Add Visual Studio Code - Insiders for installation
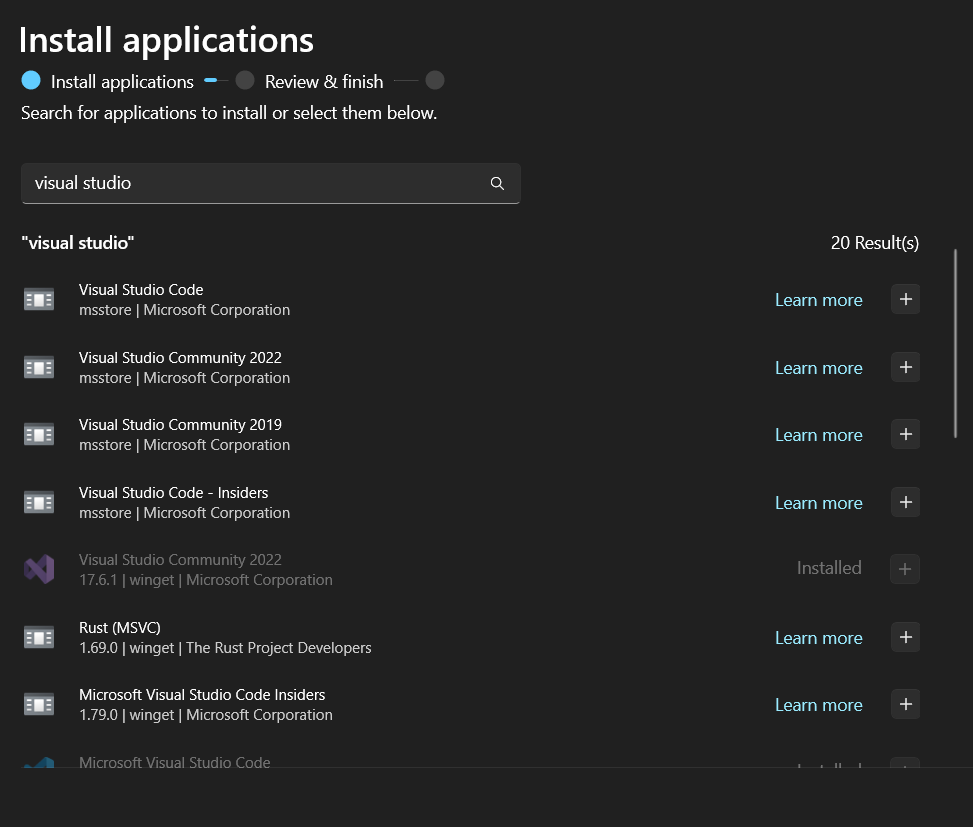 905,502
